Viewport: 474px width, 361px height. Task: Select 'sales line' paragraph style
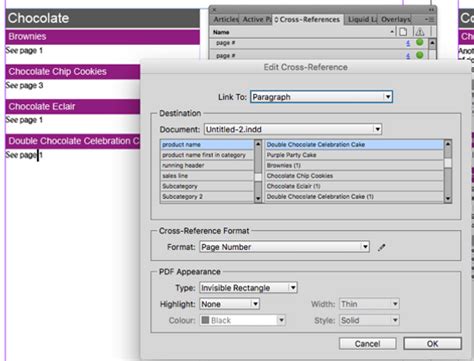(x=207, y=176)
